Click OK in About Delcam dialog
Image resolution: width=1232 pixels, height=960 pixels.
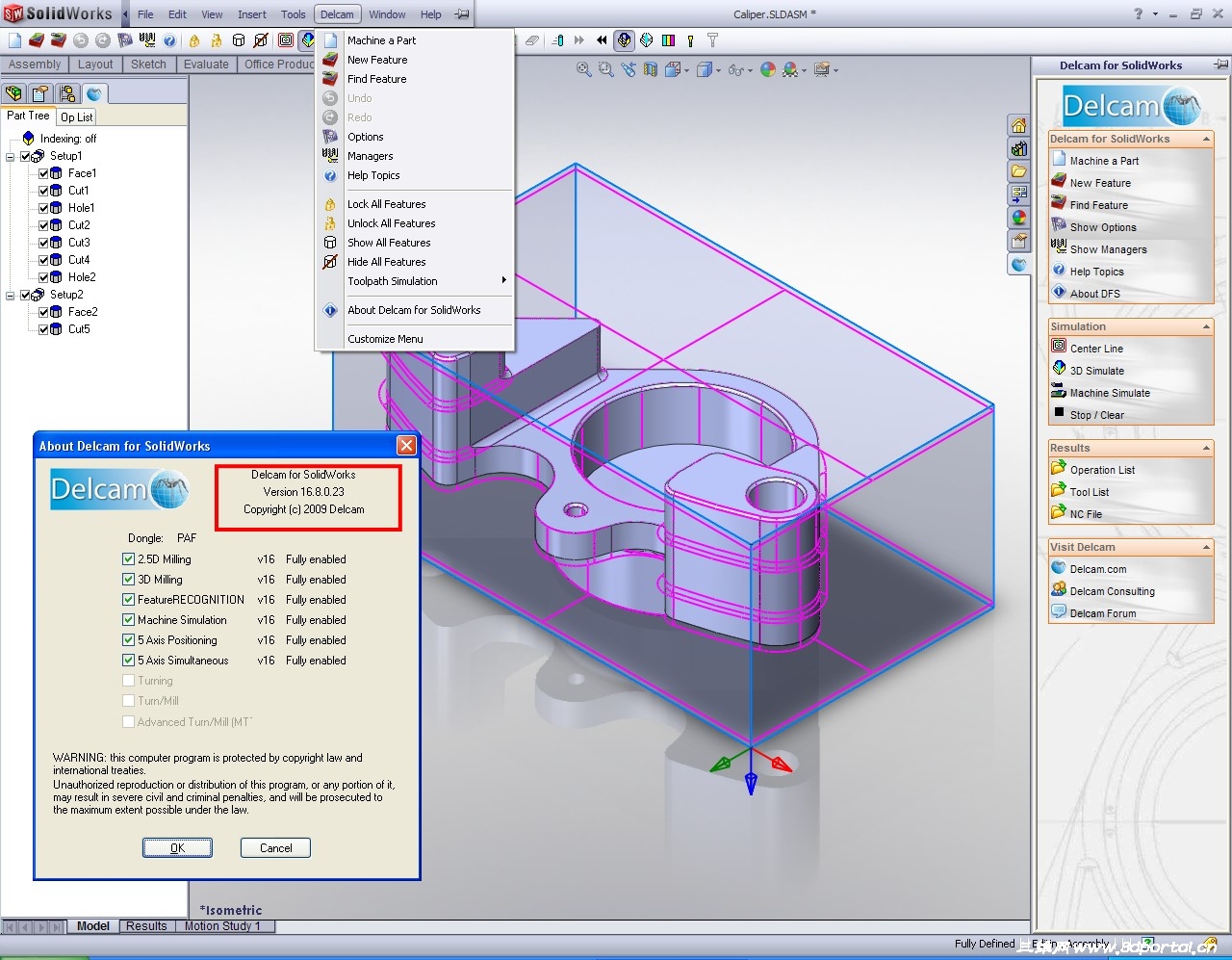pos(177,847)
